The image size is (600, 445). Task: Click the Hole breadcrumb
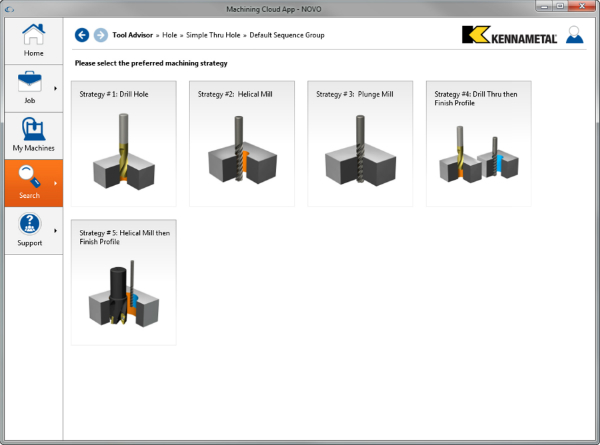tap(170, 35)
